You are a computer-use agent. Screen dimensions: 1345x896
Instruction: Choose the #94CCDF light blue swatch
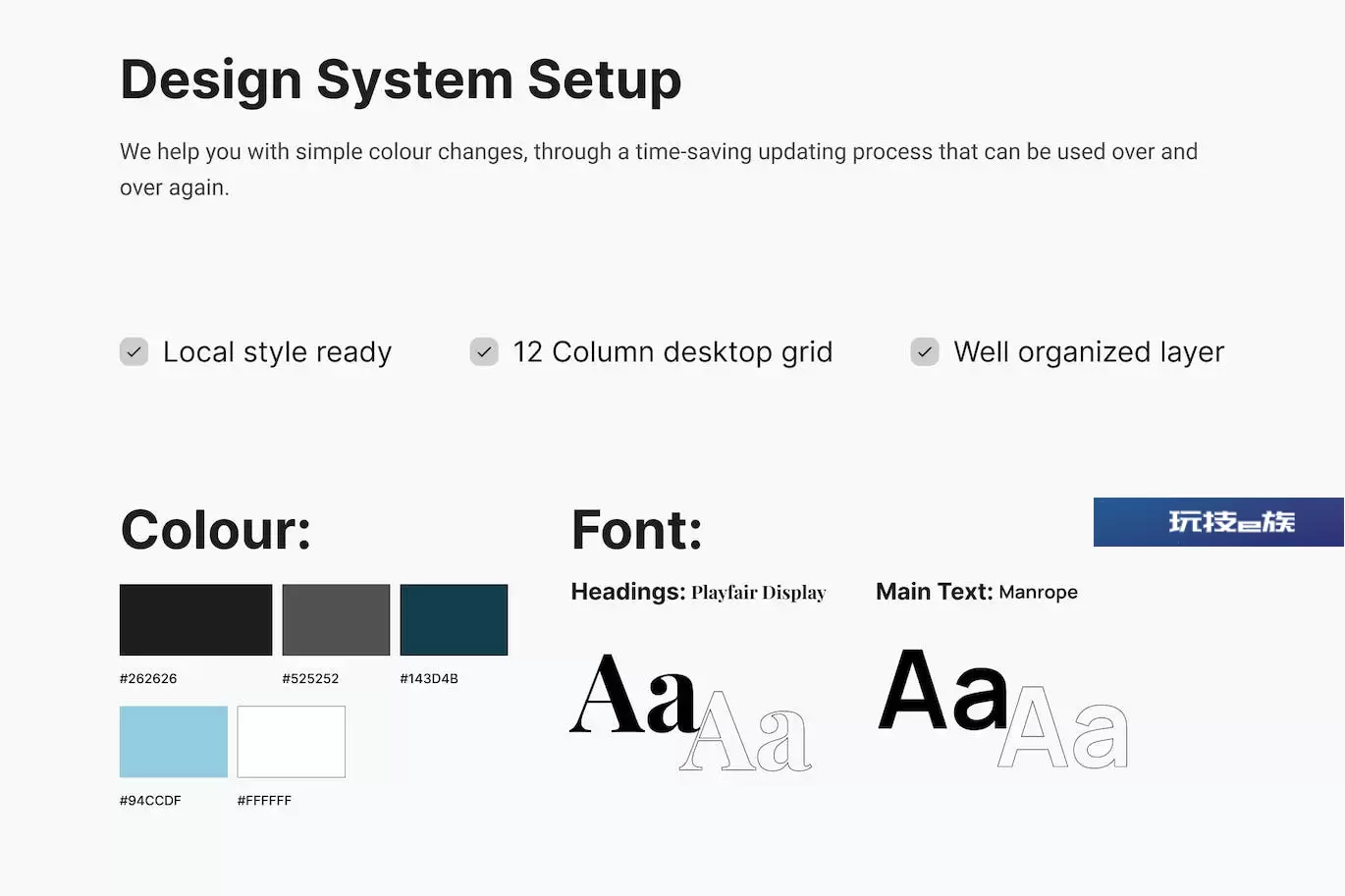(x=174, y=741)
